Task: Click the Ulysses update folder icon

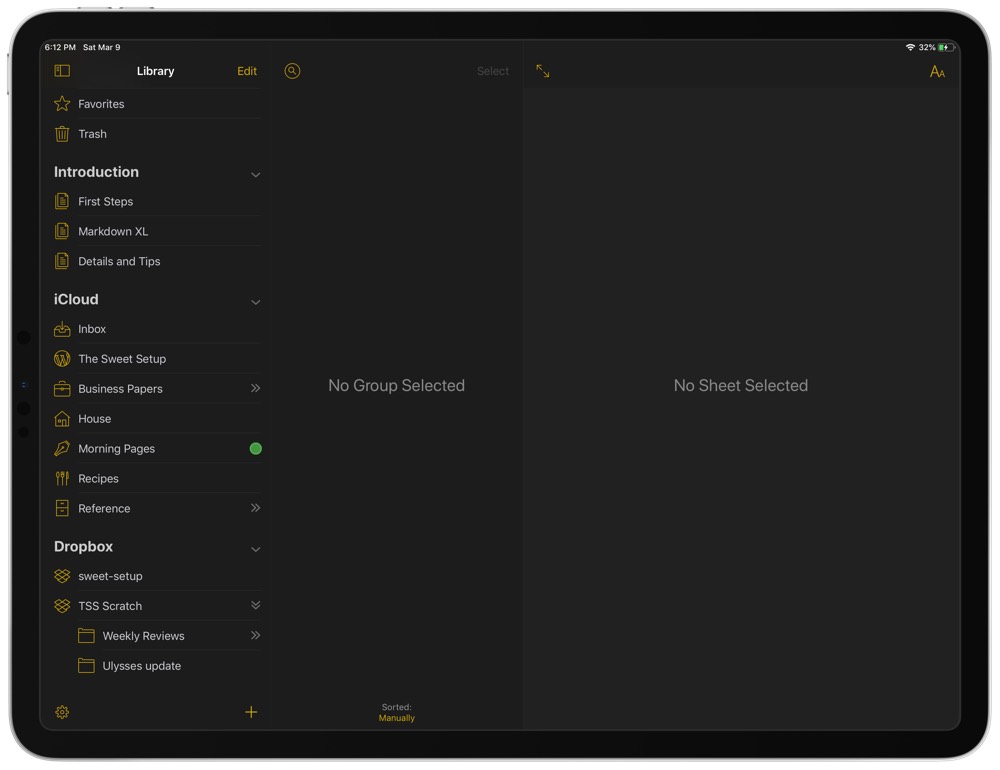Action: coord(86,665)
